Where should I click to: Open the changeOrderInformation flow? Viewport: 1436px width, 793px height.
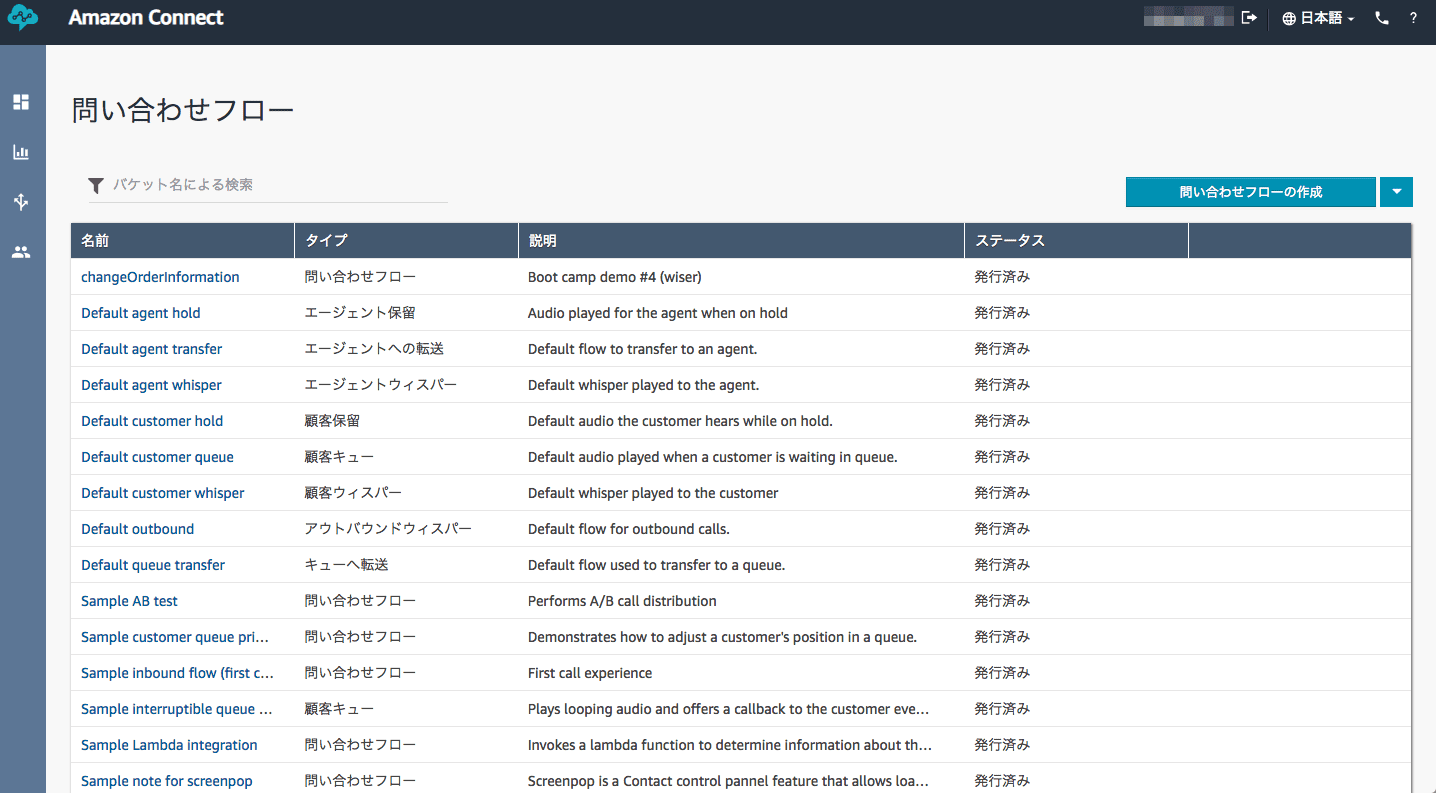click(x=160, y=277)
